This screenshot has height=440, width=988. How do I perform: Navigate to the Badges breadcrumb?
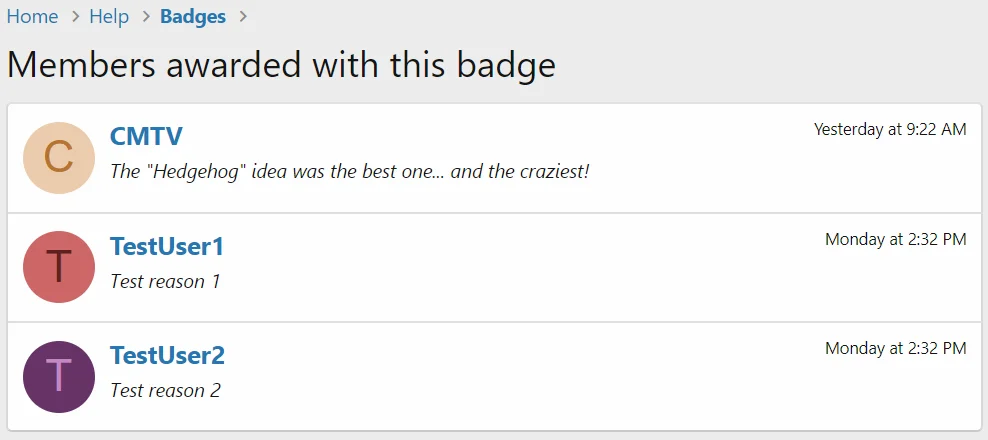click(x=193, y=17)
